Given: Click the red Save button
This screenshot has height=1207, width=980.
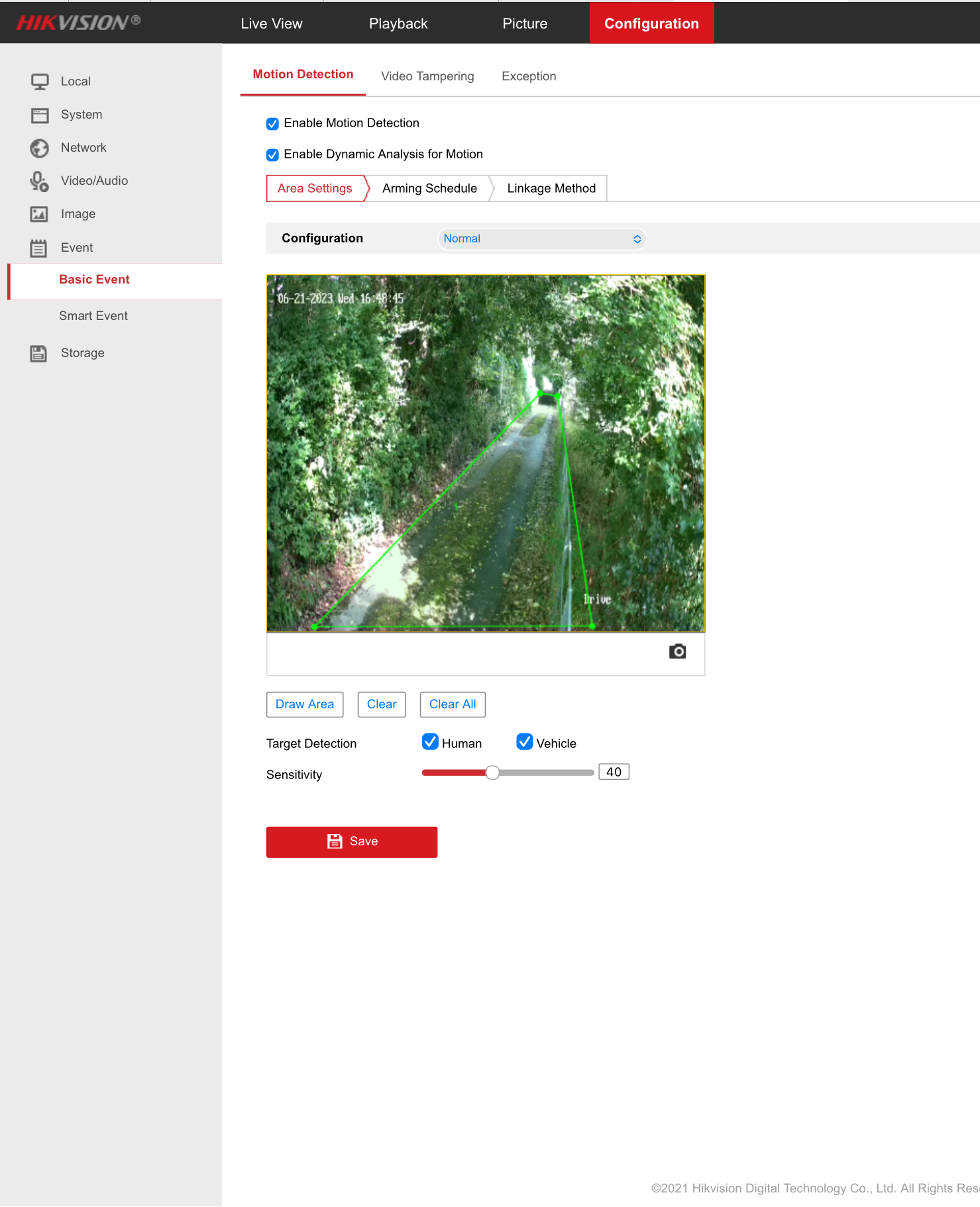Looking at the screenshot, I should coord(351,842).
